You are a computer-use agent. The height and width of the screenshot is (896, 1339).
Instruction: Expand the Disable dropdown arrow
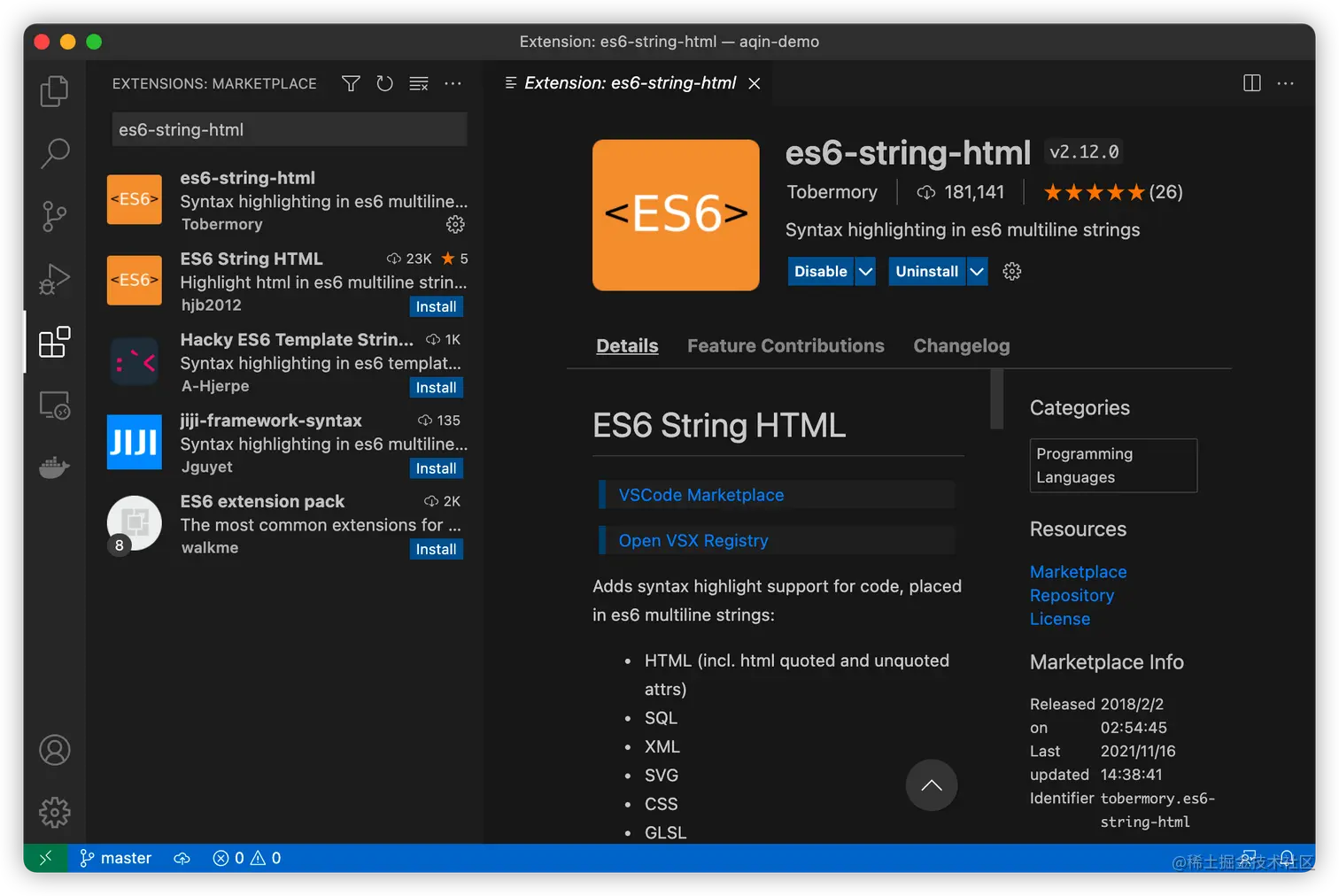865,272
